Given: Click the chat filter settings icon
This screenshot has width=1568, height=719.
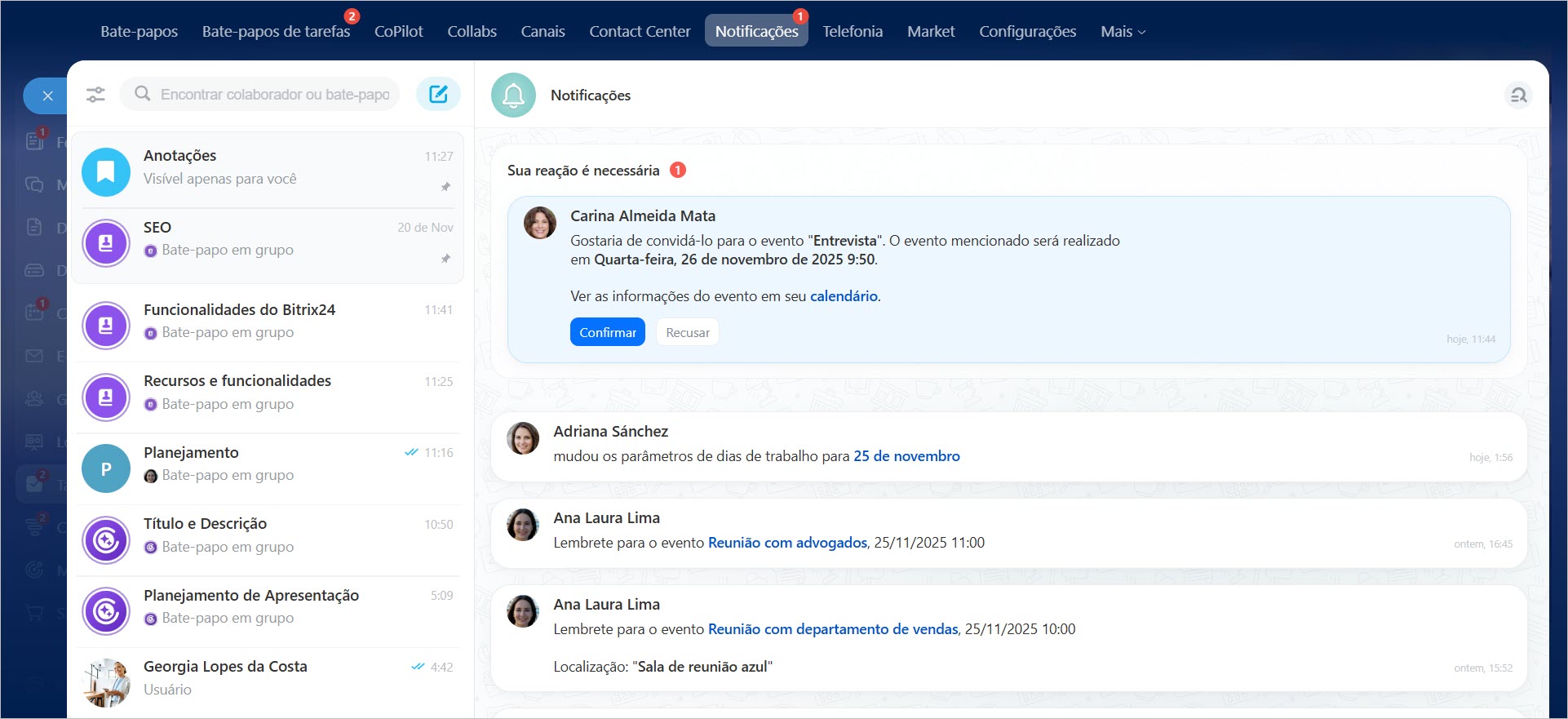Looking at the screenshot, I should point(95,95).
